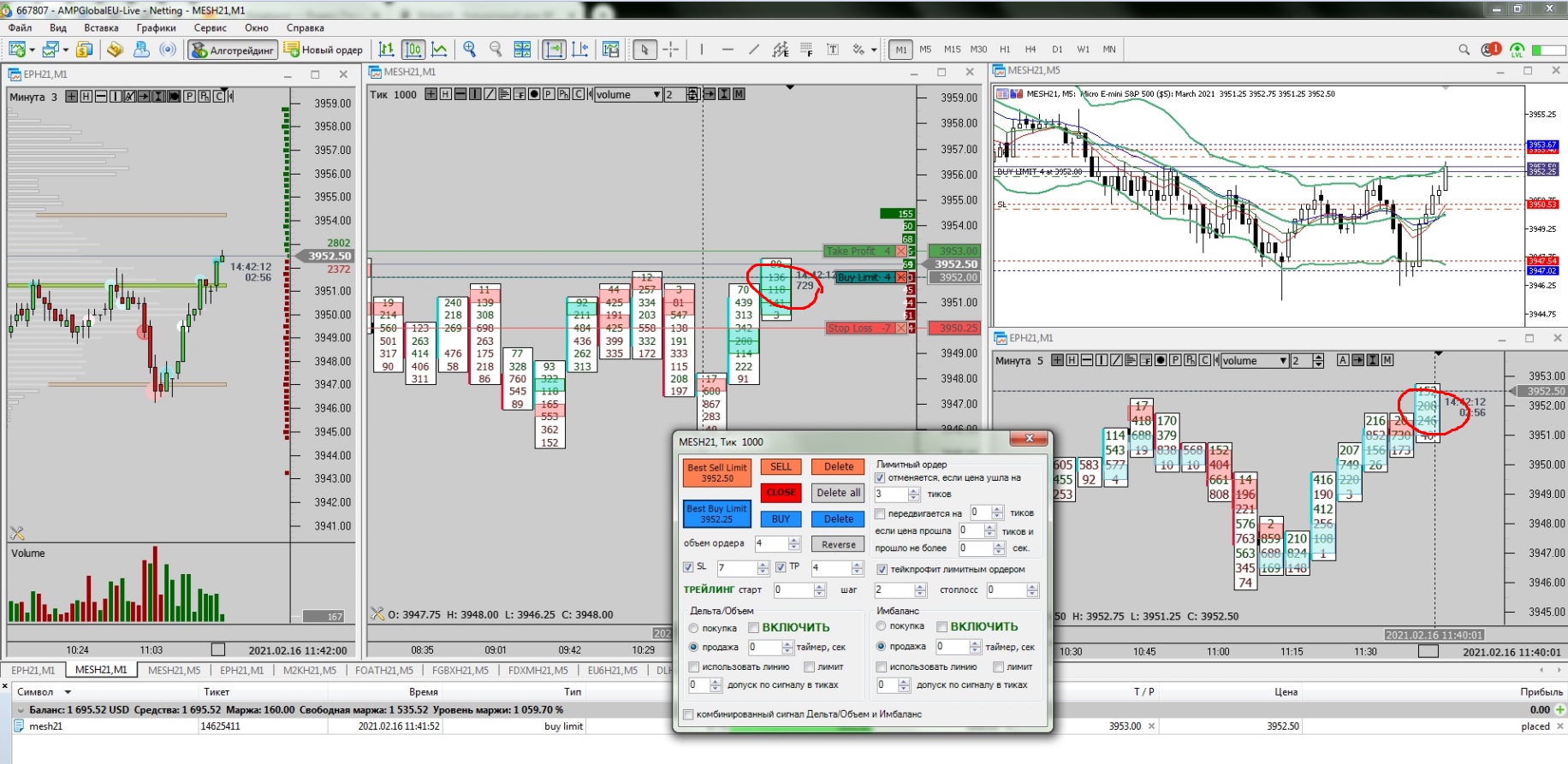This screenshot has height=764, width=1568.
Task: Click the radio-signal icon in the toolbar
Action: point(169,50)
